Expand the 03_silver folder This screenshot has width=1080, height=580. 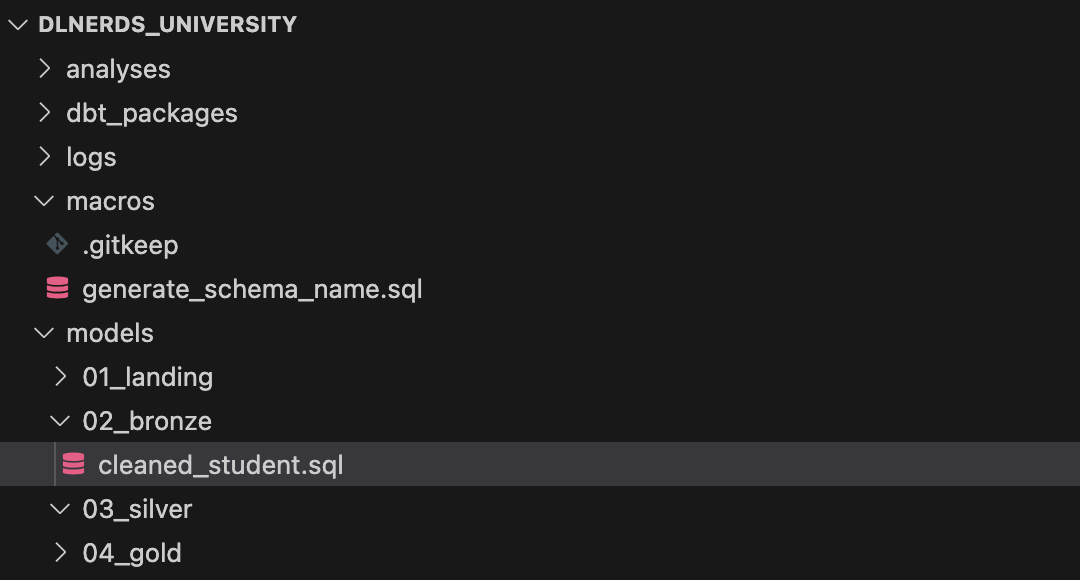tap(60, 508)
